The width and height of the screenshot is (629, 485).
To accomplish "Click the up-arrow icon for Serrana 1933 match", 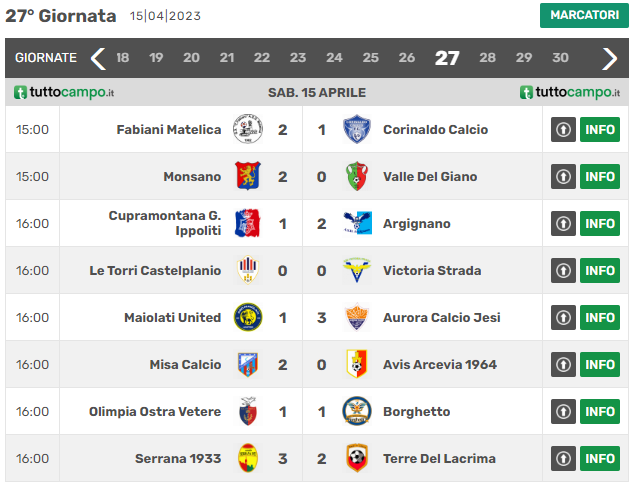I will 563,458.
